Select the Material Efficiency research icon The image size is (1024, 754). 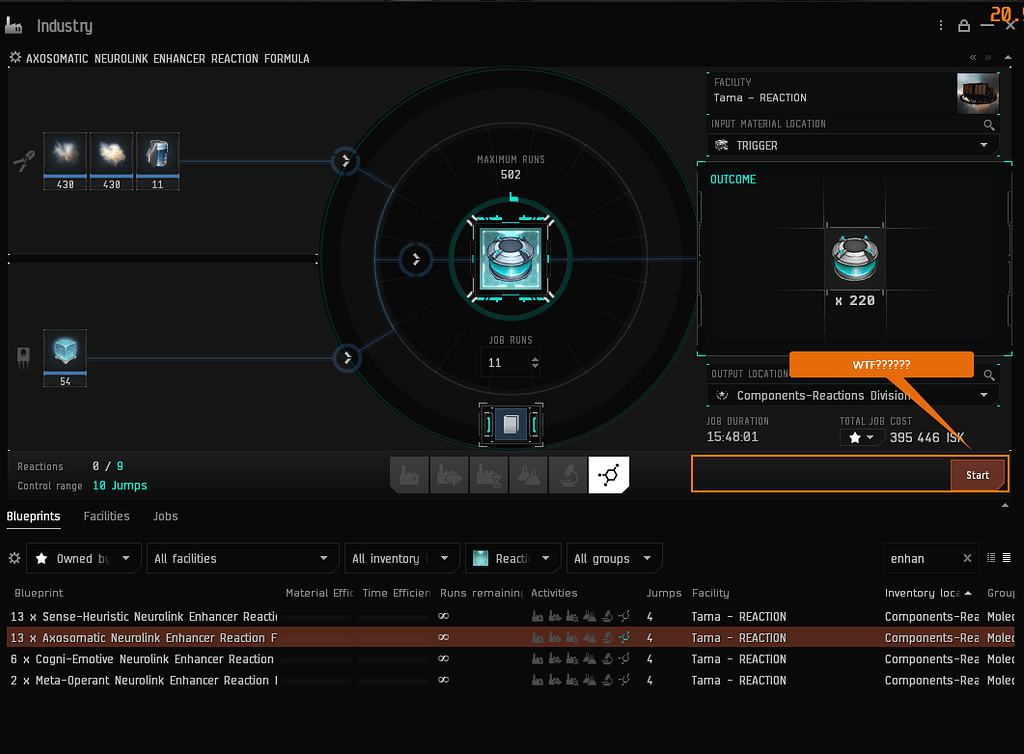(x=449, y=475)
